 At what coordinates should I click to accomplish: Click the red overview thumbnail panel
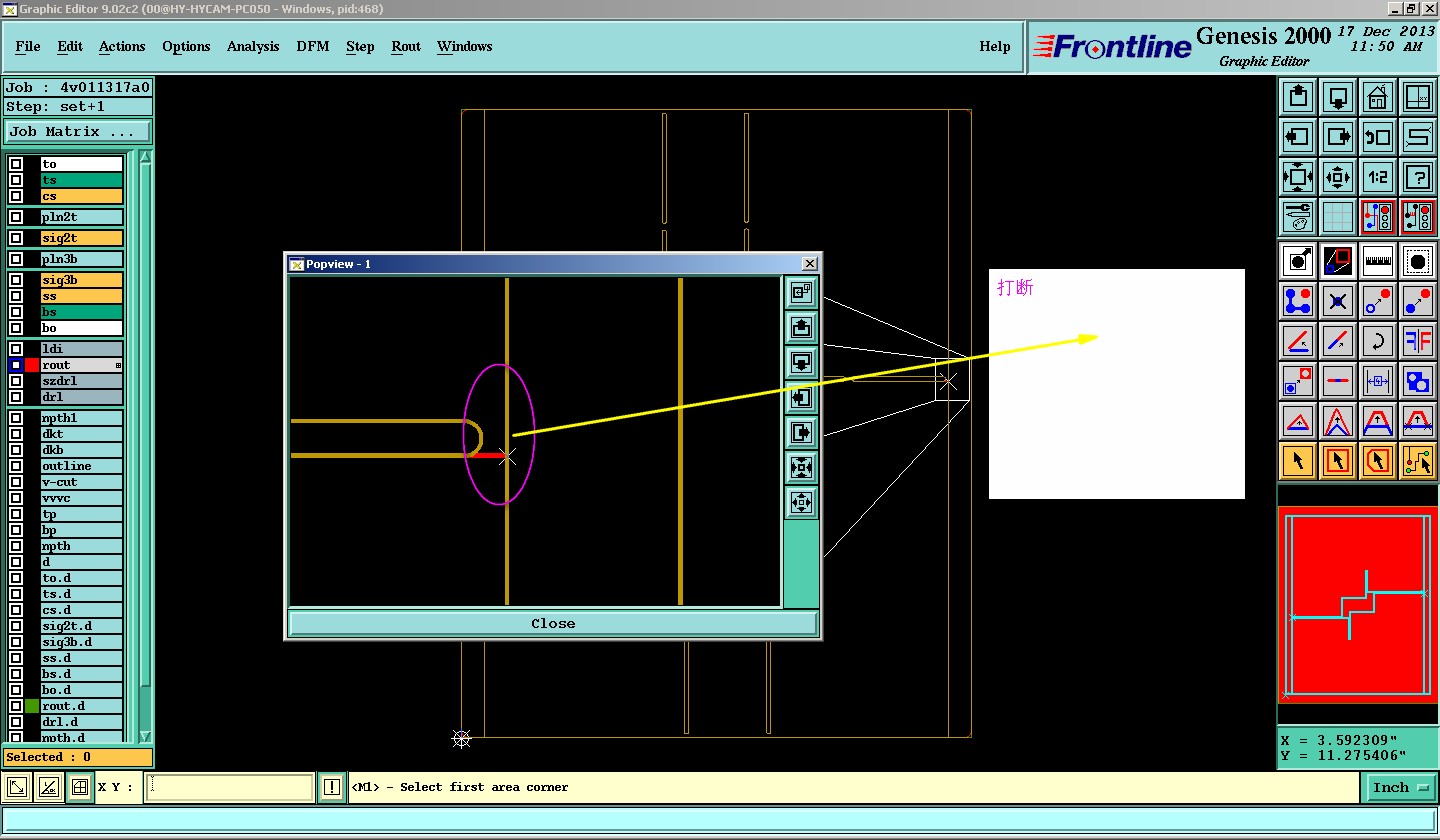(1357, 605)
